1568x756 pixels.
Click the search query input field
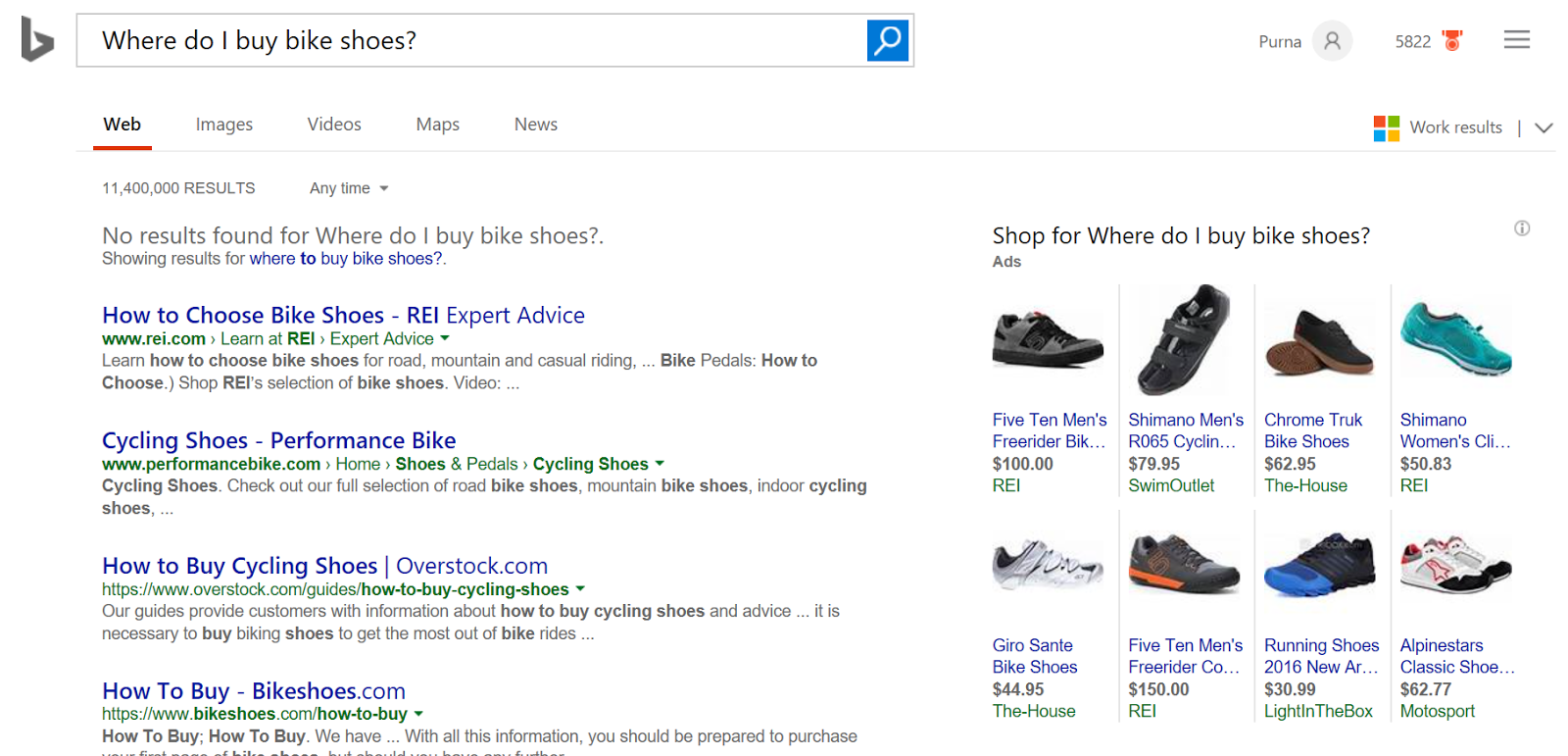click(470, 40)
